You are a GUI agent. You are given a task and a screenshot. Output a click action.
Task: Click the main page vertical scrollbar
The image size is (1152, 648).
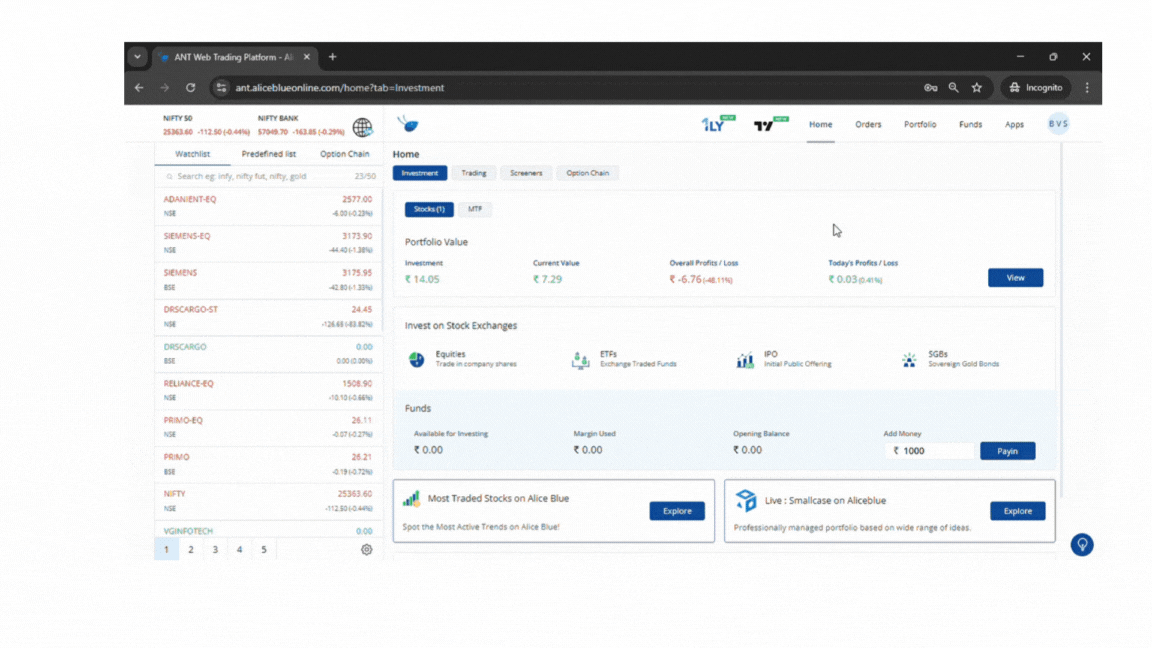(x=1061, y=320)
